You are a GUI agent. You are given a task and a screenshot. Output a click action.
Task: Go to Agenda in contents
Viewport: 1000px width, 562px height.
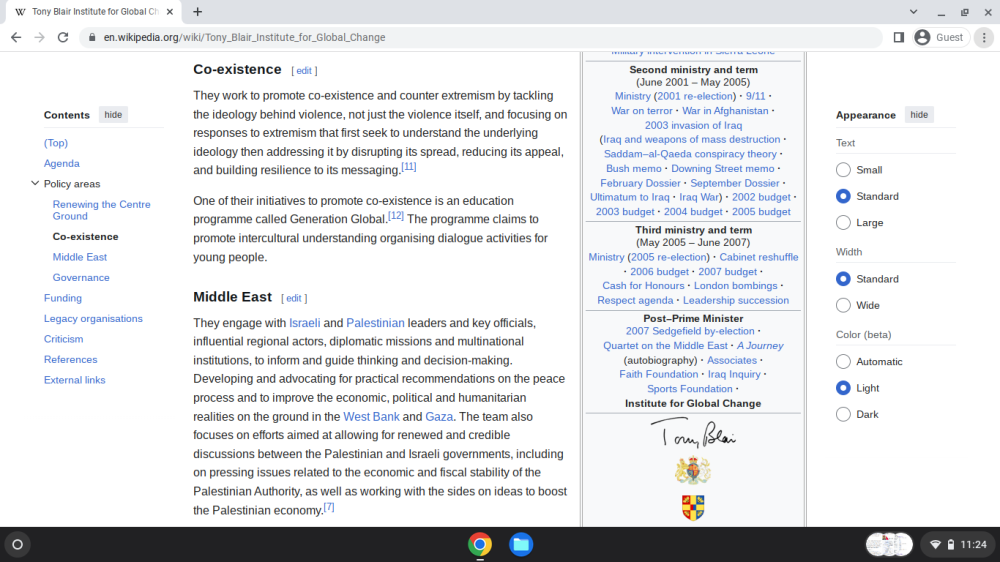click(61, 163)
